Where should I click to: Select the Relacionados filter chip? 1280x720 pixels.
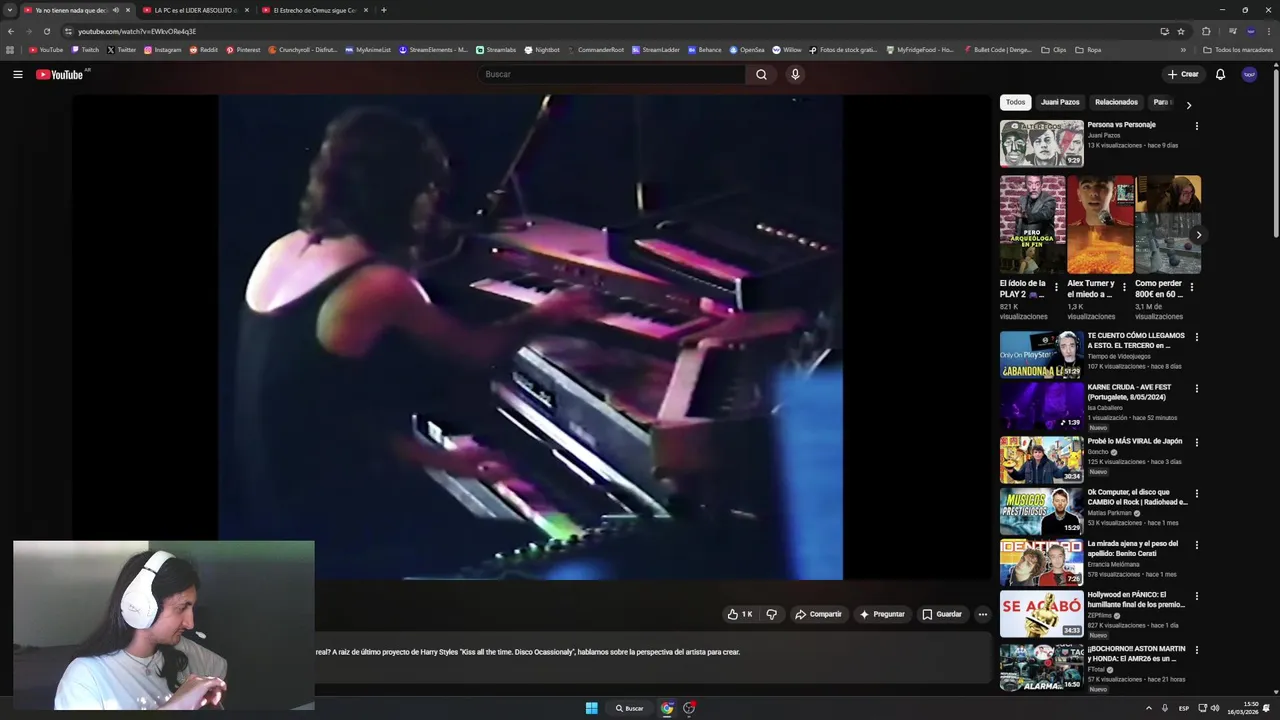pyautogui.click(x=1116, y=102)
